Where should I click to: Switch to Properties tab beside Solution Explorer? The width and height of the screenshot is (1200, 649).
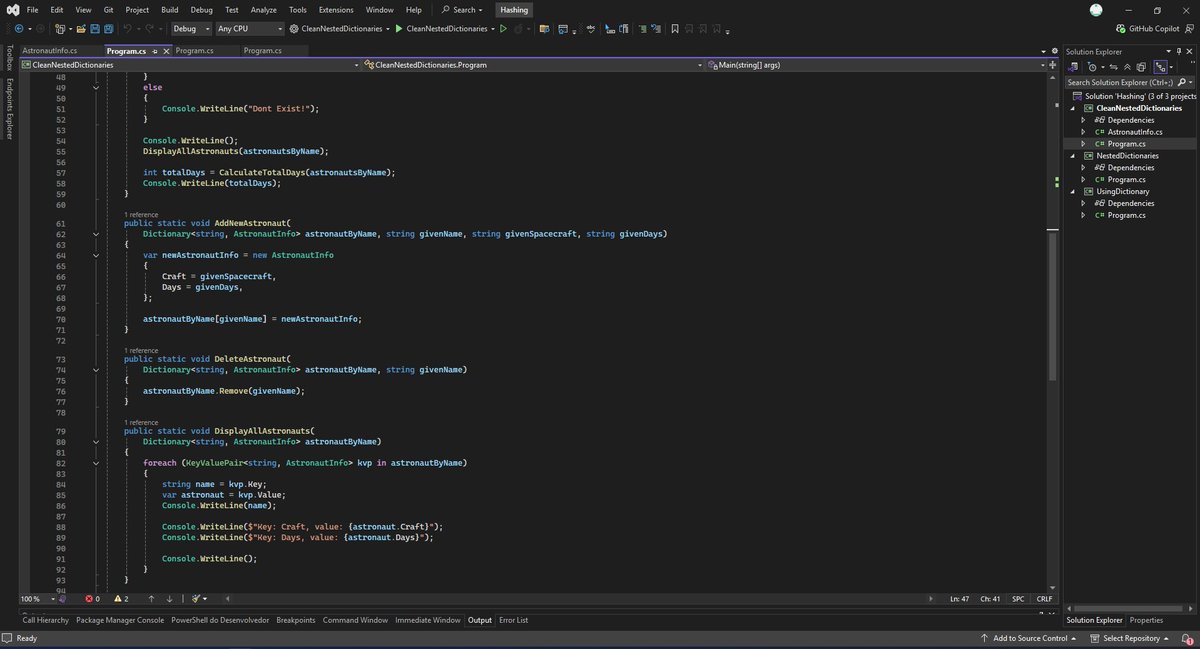(1146, 620)
